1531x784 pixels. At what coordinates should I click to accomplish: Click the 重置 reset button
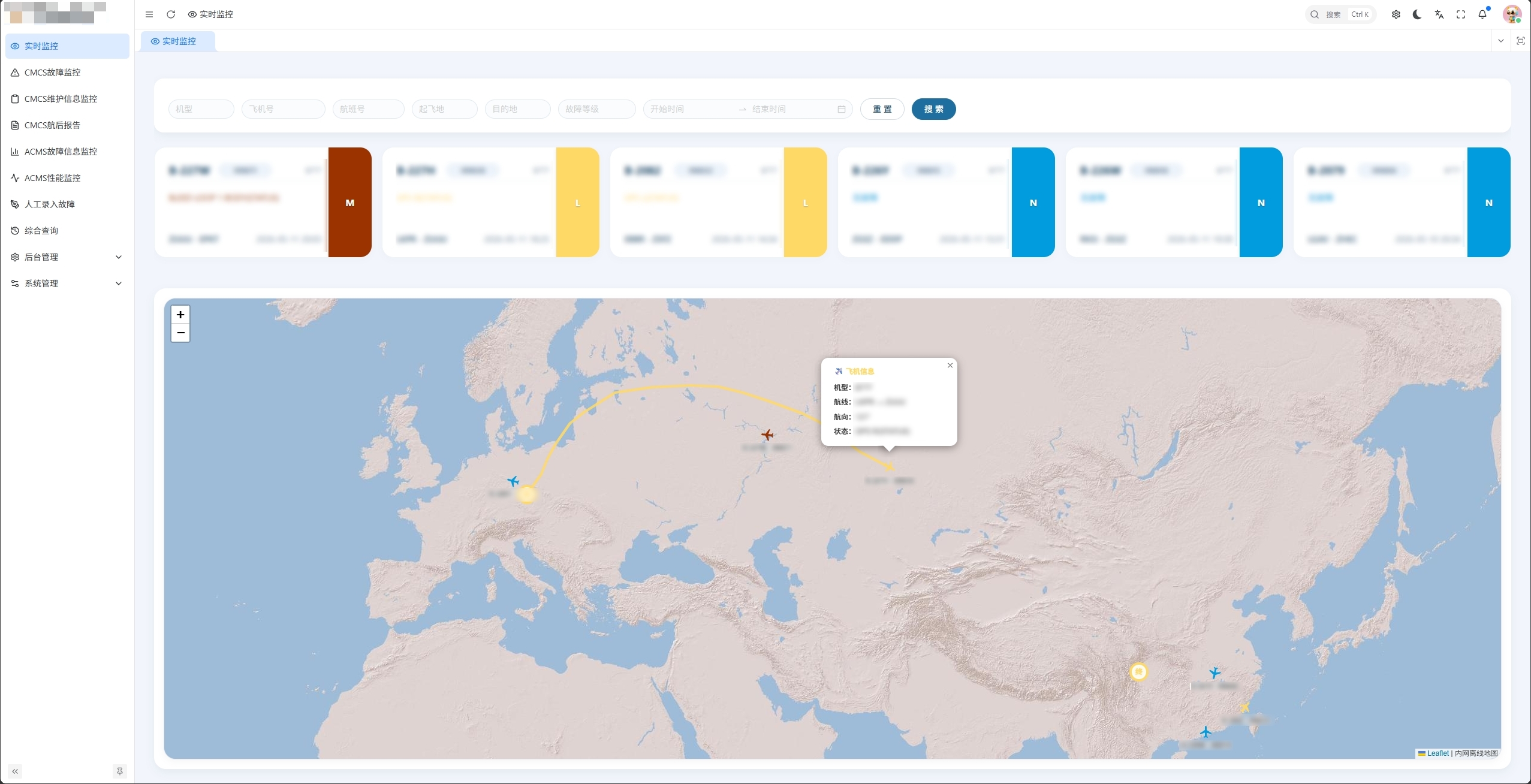[x=882, y=109]
